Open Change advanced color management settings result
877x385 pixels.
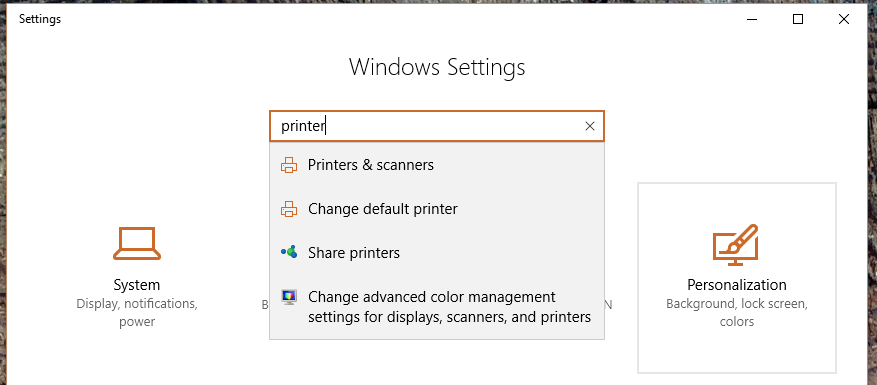pyautogui.click(x=437, y=307)
